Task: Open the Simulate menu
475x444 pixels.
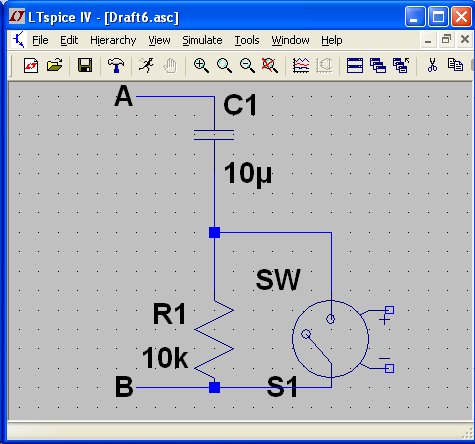Action: pyautogui.click(x=202, y=40)
